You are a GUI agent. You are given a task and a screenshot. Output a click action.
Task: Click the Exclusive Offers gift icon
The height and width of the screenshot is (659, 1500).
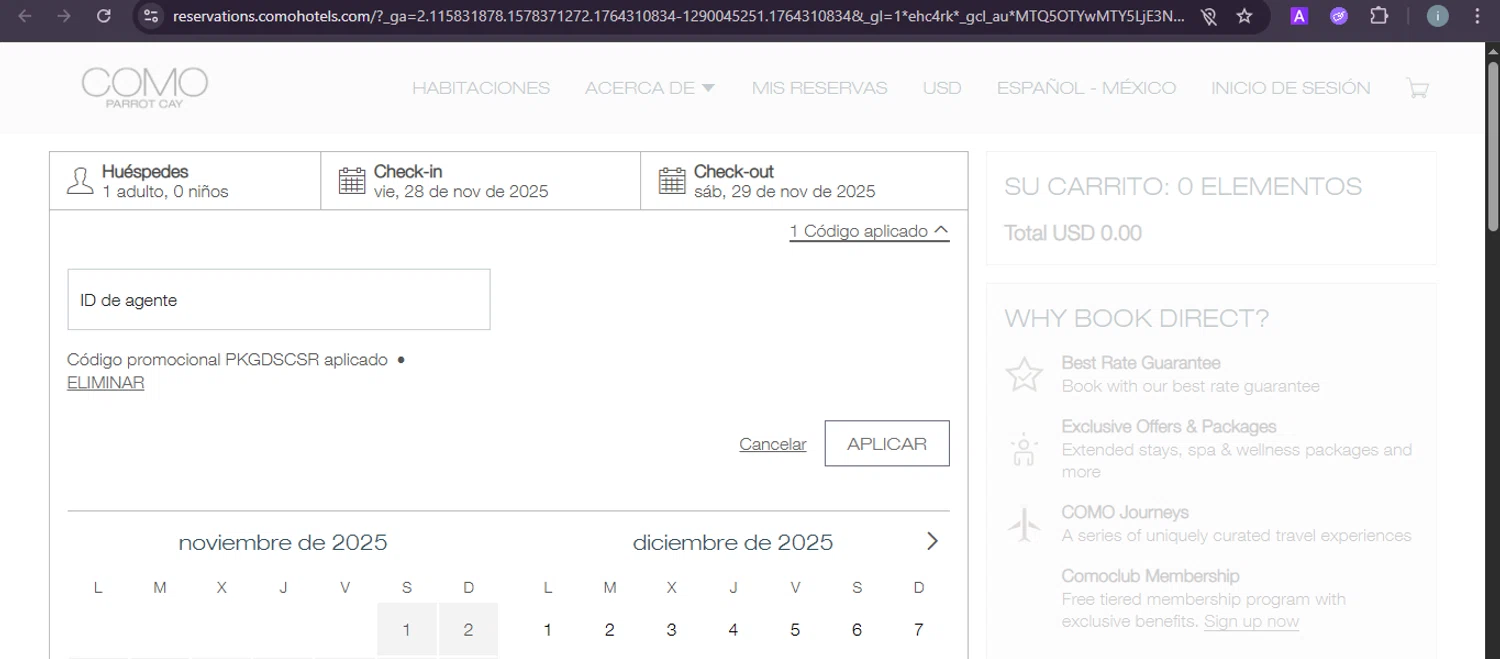[x=1024, y=449]
